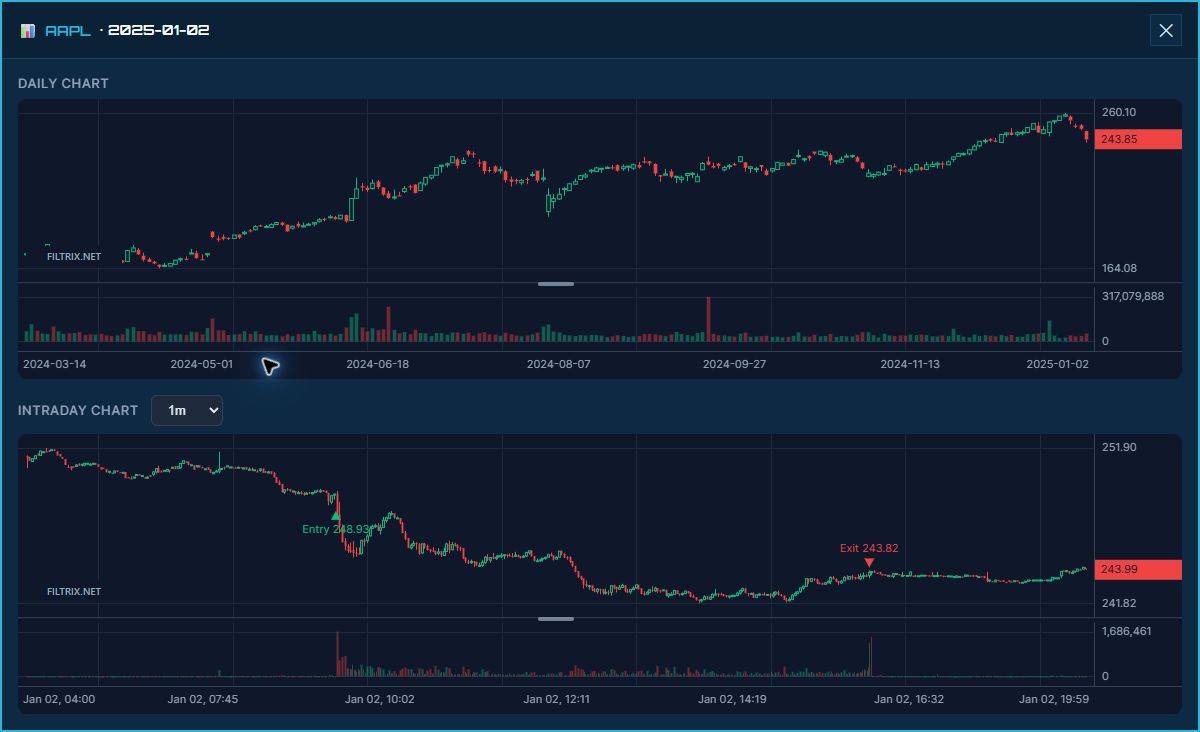
Task: Click the DAILY CHART section heading
Action: [x=63, y=83]
